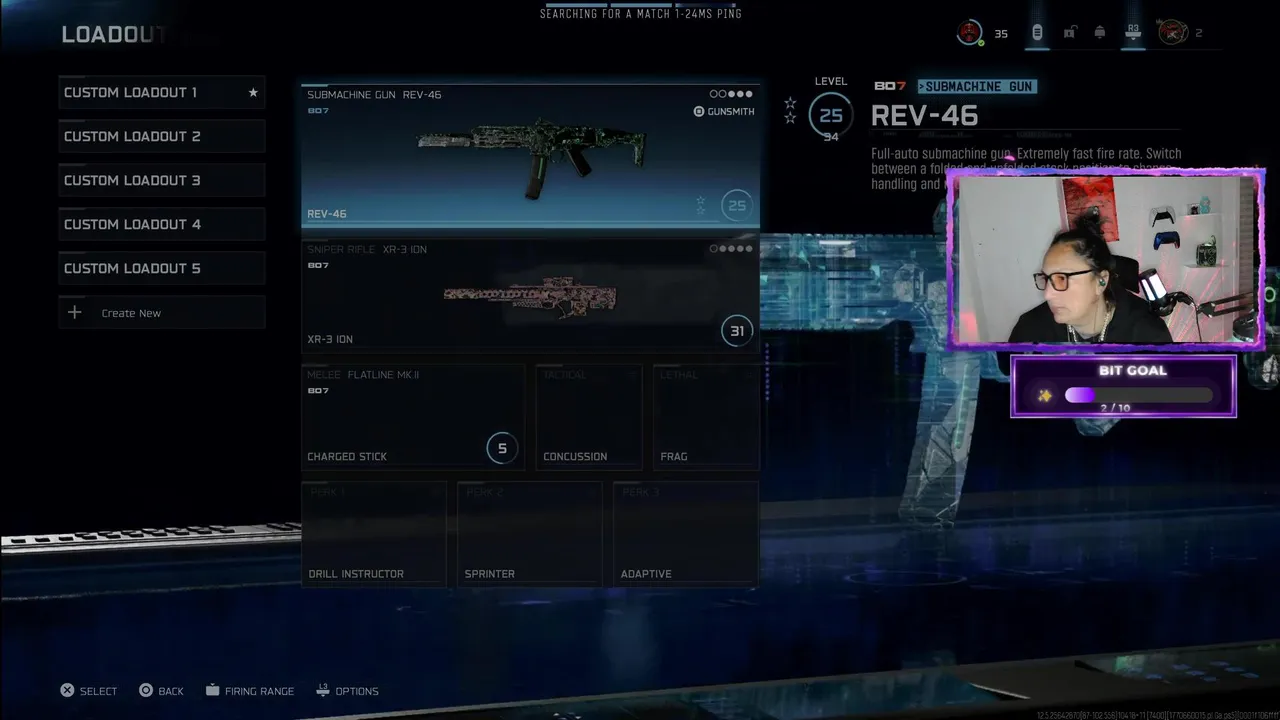Click the player avatar icon at top right
Image resolution: width=1280 pixels, height=720 pixels.
click(x=970, y=33)
